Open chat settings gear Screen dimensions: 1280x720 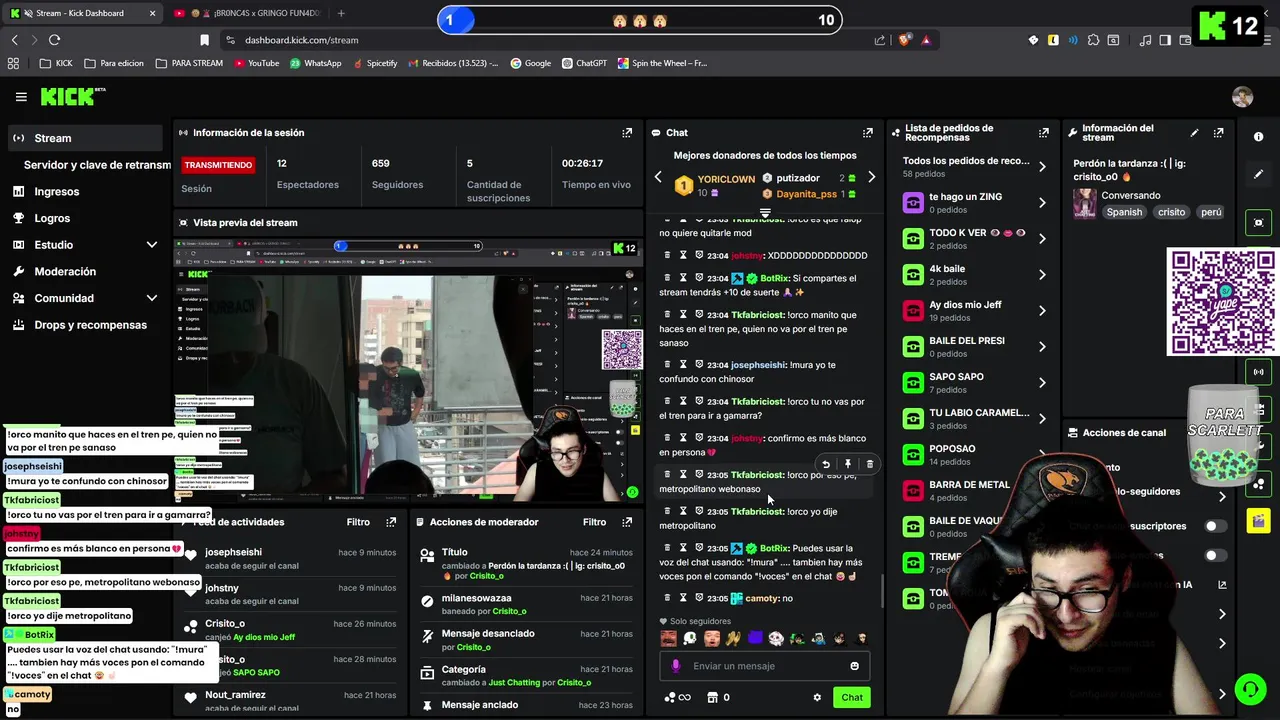[817, 697]
